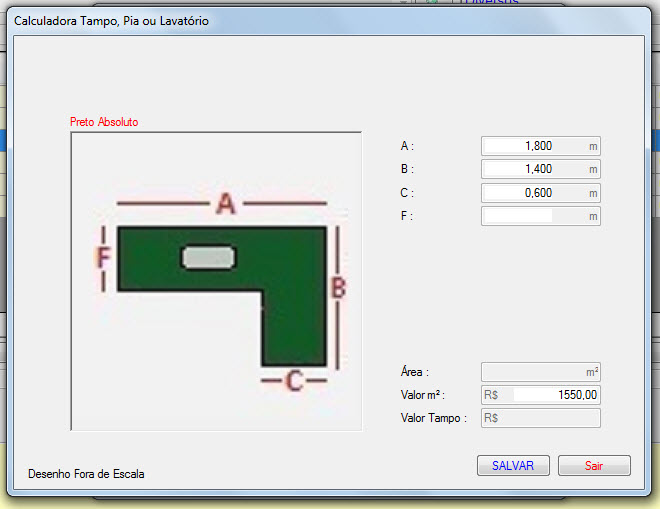Click the 'Valor Tampo :' label
The height and width of the screenshot is (509, 660).
434,418
